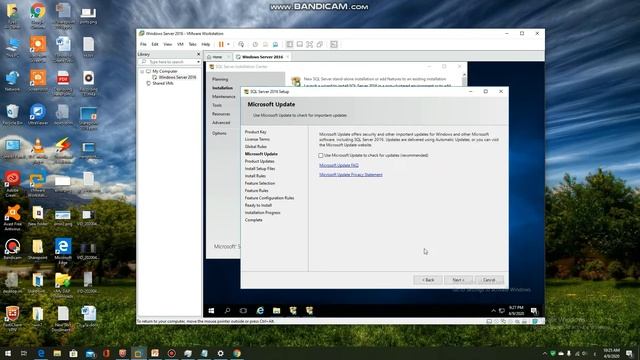
Task: Click the full screen mode icon in VMware toolbar
Action: tap(309, 44)
